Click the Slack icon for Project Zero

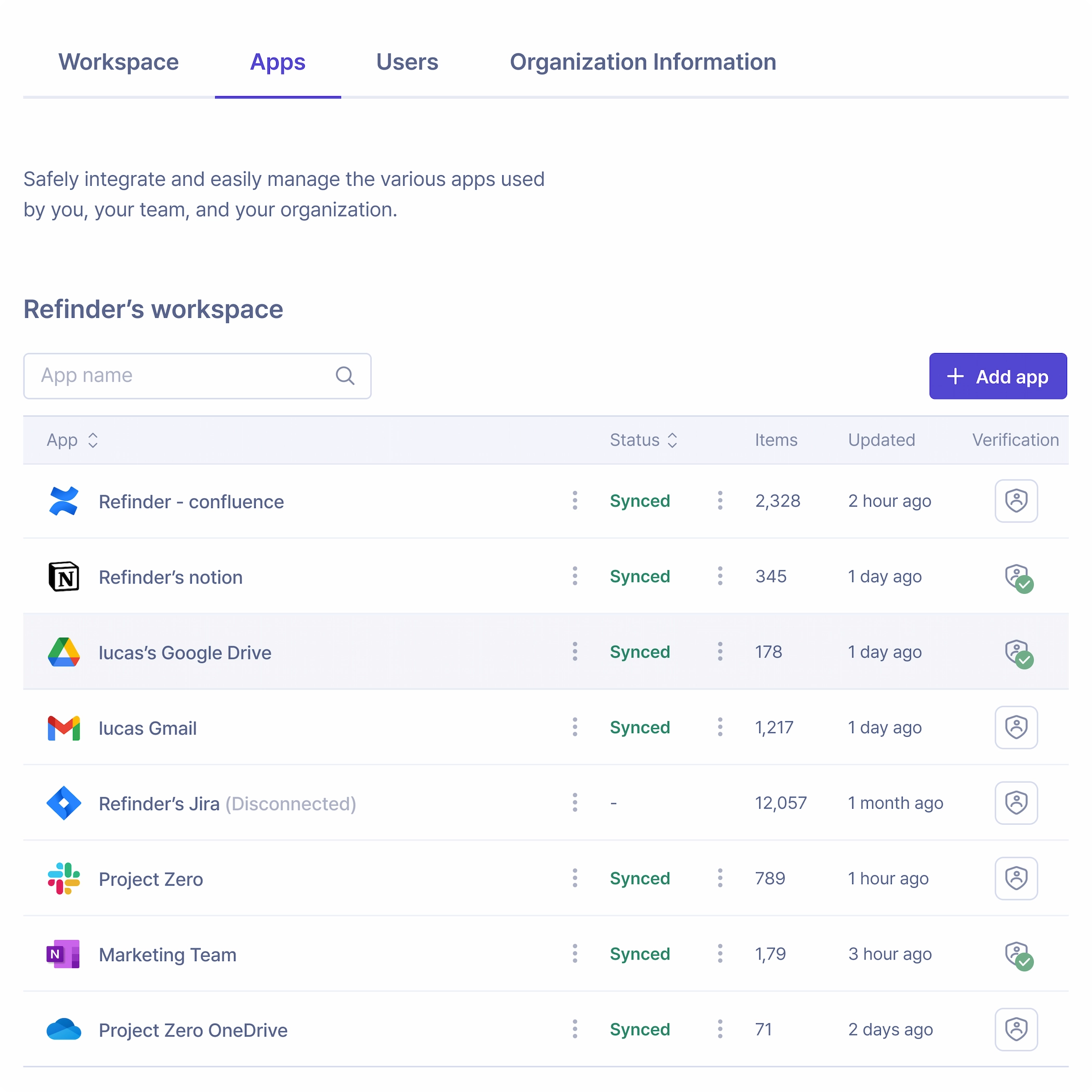pos(63,879)
